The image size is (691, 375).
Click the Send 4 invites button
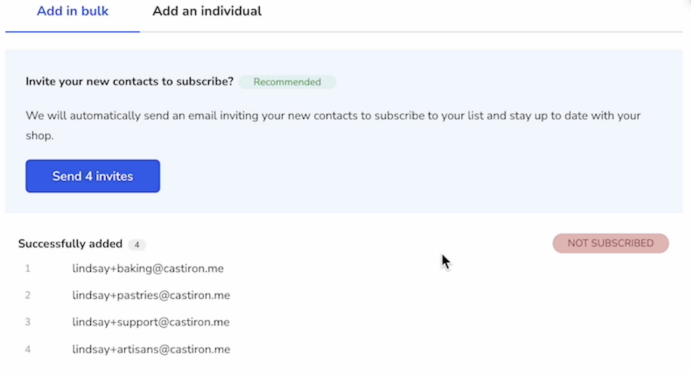pyautogui.click(x=93, y=176)
